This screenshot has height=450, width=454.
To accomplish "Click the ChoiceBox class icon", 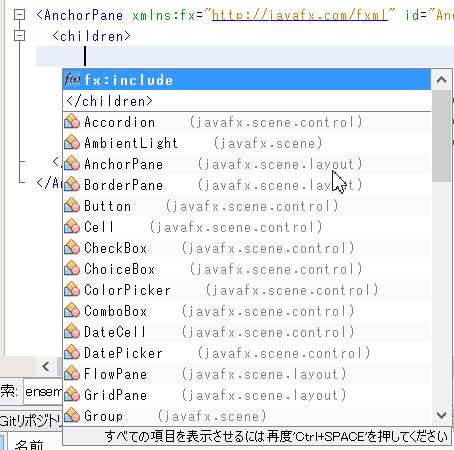I will [x=72, y=269].
